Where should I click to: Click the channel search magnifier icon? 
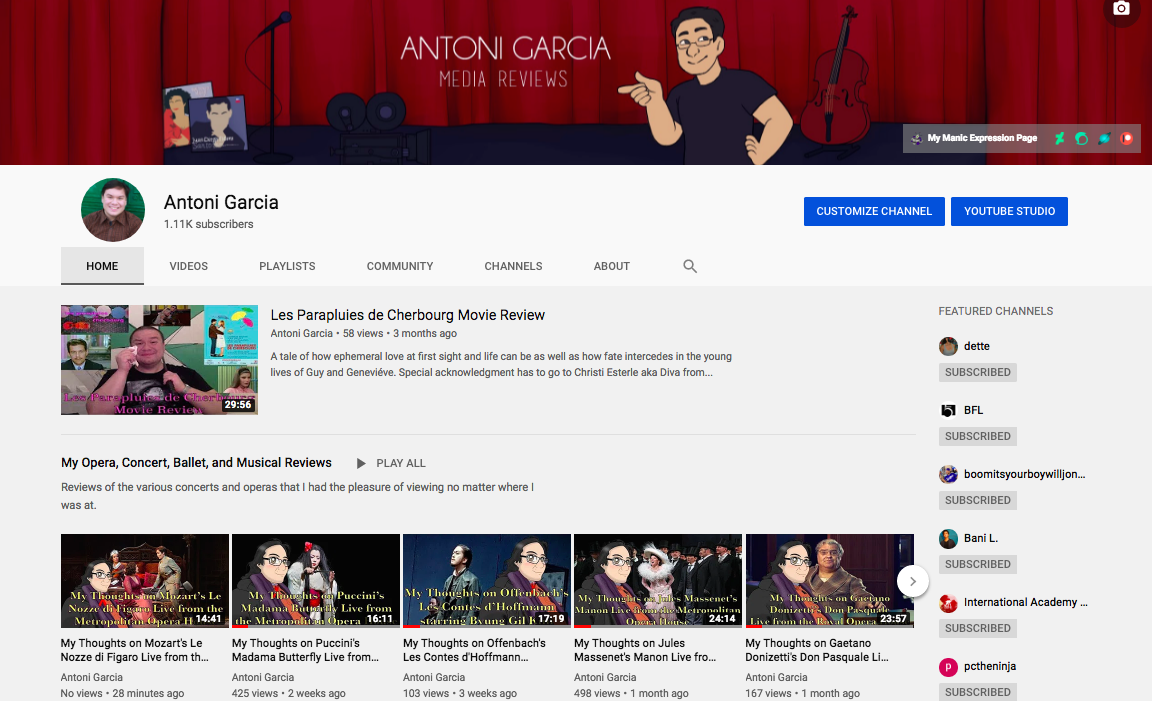pyautogui.click(x=690, y=266)
